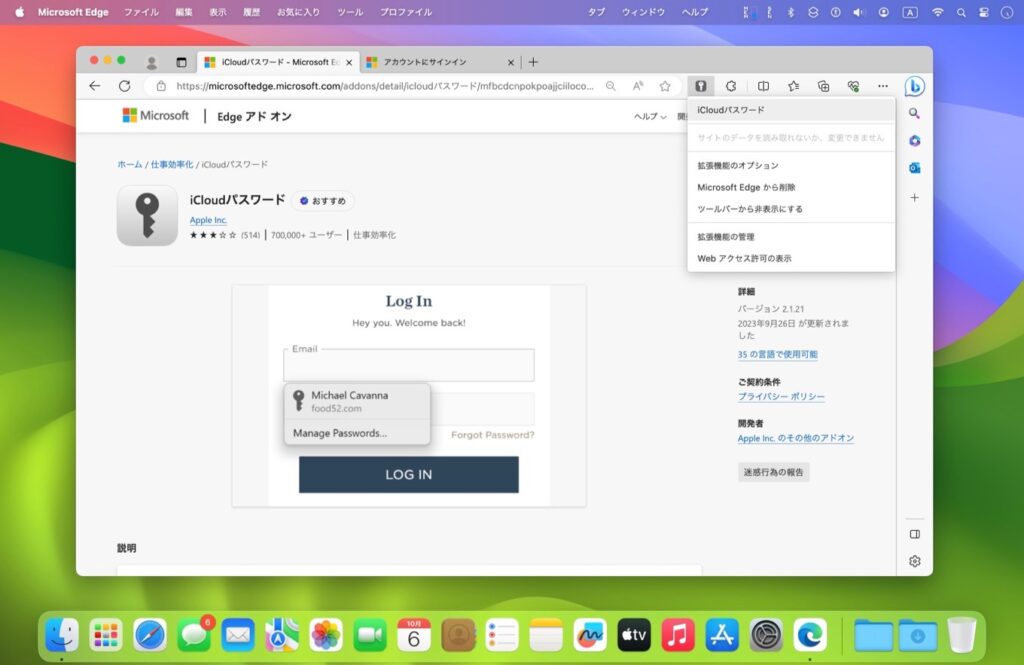Click the sidebar search icon
Screen dimensions: 1024x665
click(914, 114)
